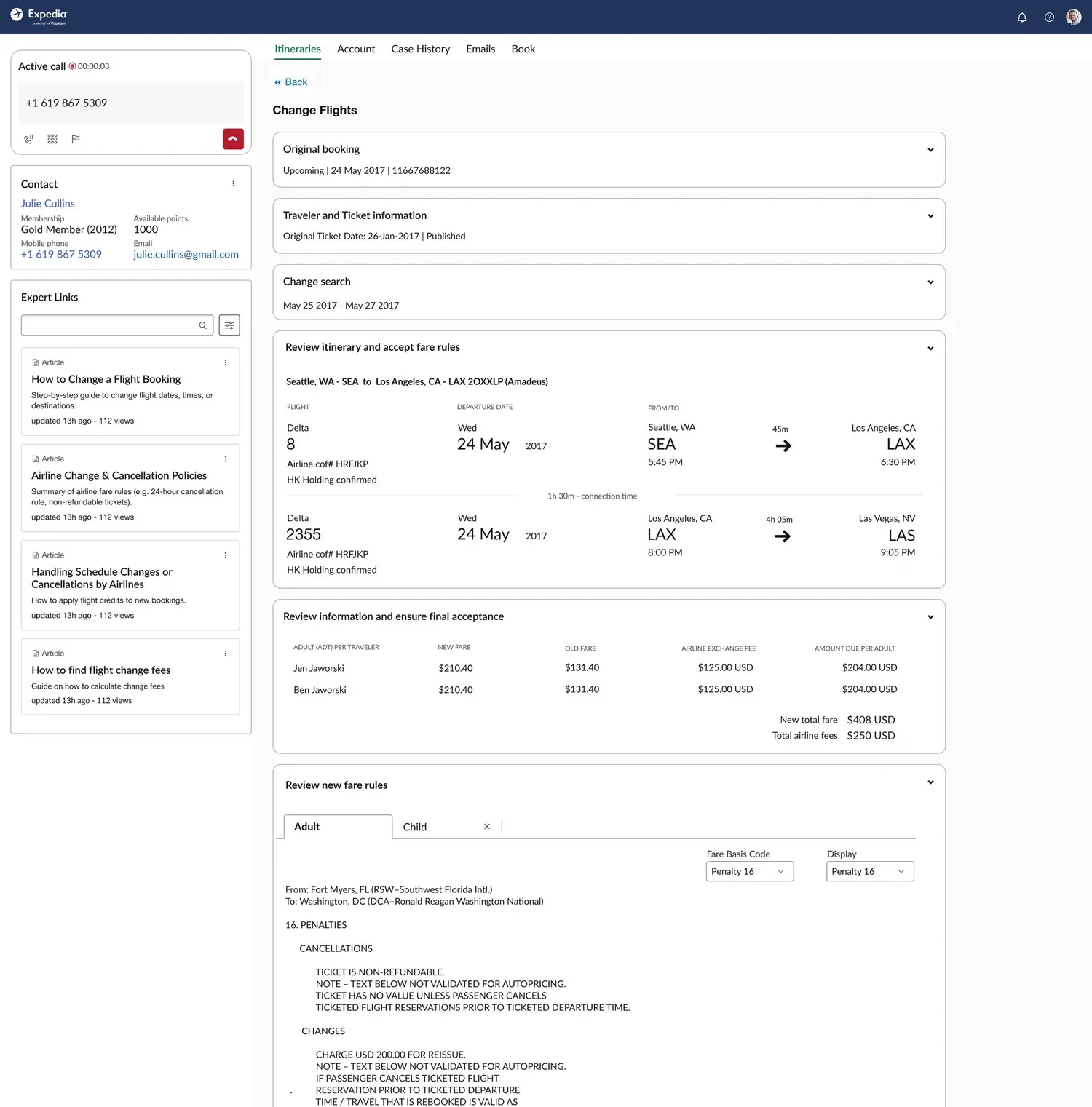
Task: Open options for How to Change a Flight Booking
Action: pyautogui.click(x=226, y=362)
